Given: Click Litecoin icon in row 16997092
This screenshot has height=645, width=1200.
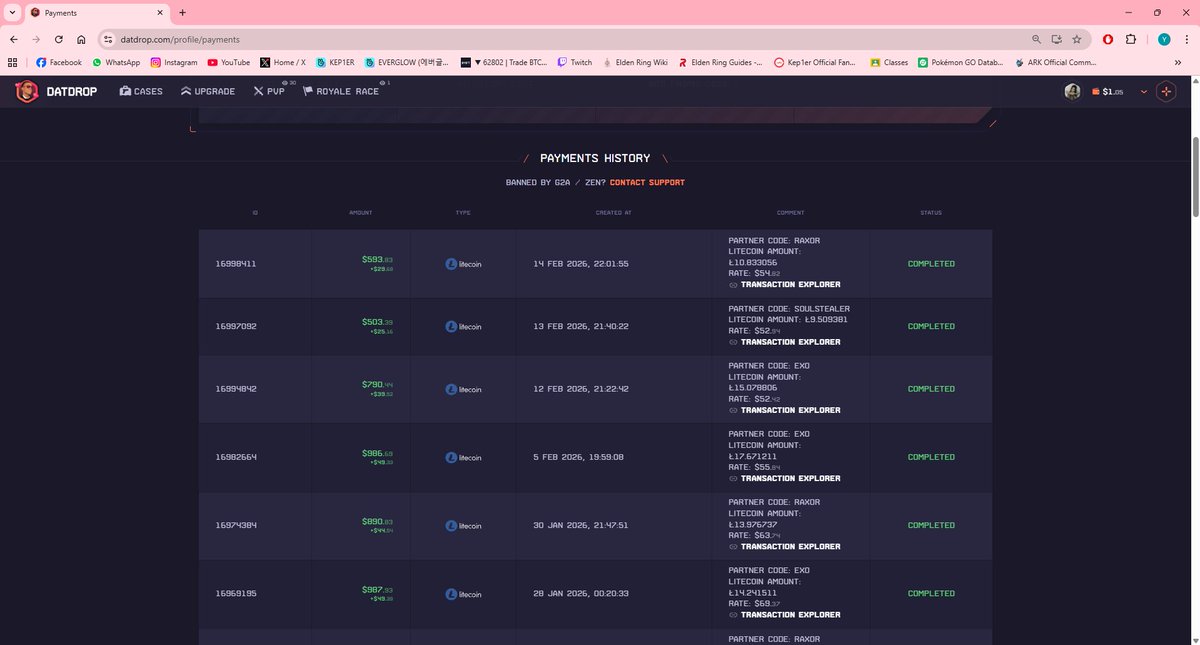Looking at the screenshot, I should tap(451, 326).
